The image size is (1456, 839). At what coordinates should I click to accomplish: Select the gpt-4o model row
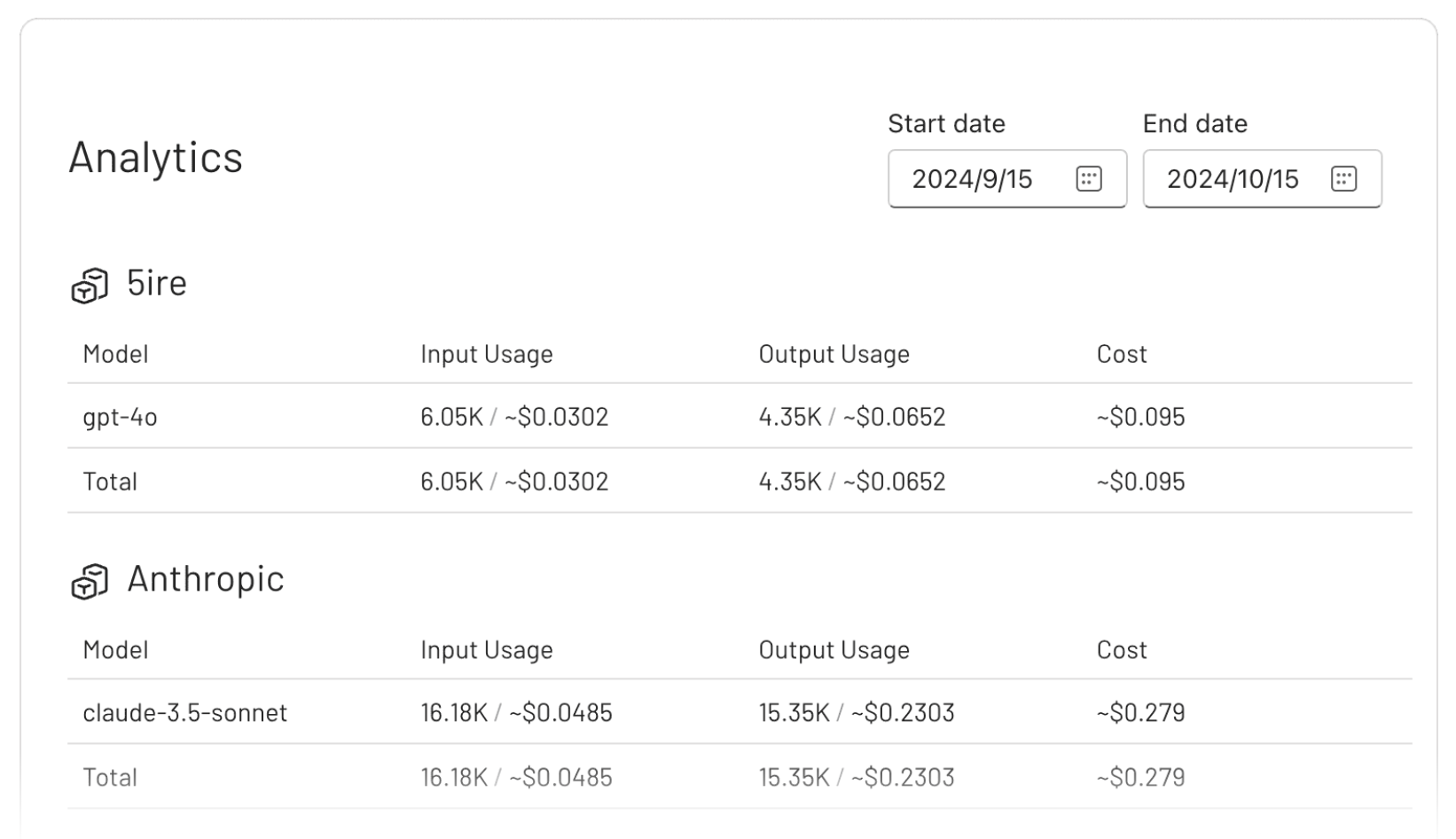(120, 417)
